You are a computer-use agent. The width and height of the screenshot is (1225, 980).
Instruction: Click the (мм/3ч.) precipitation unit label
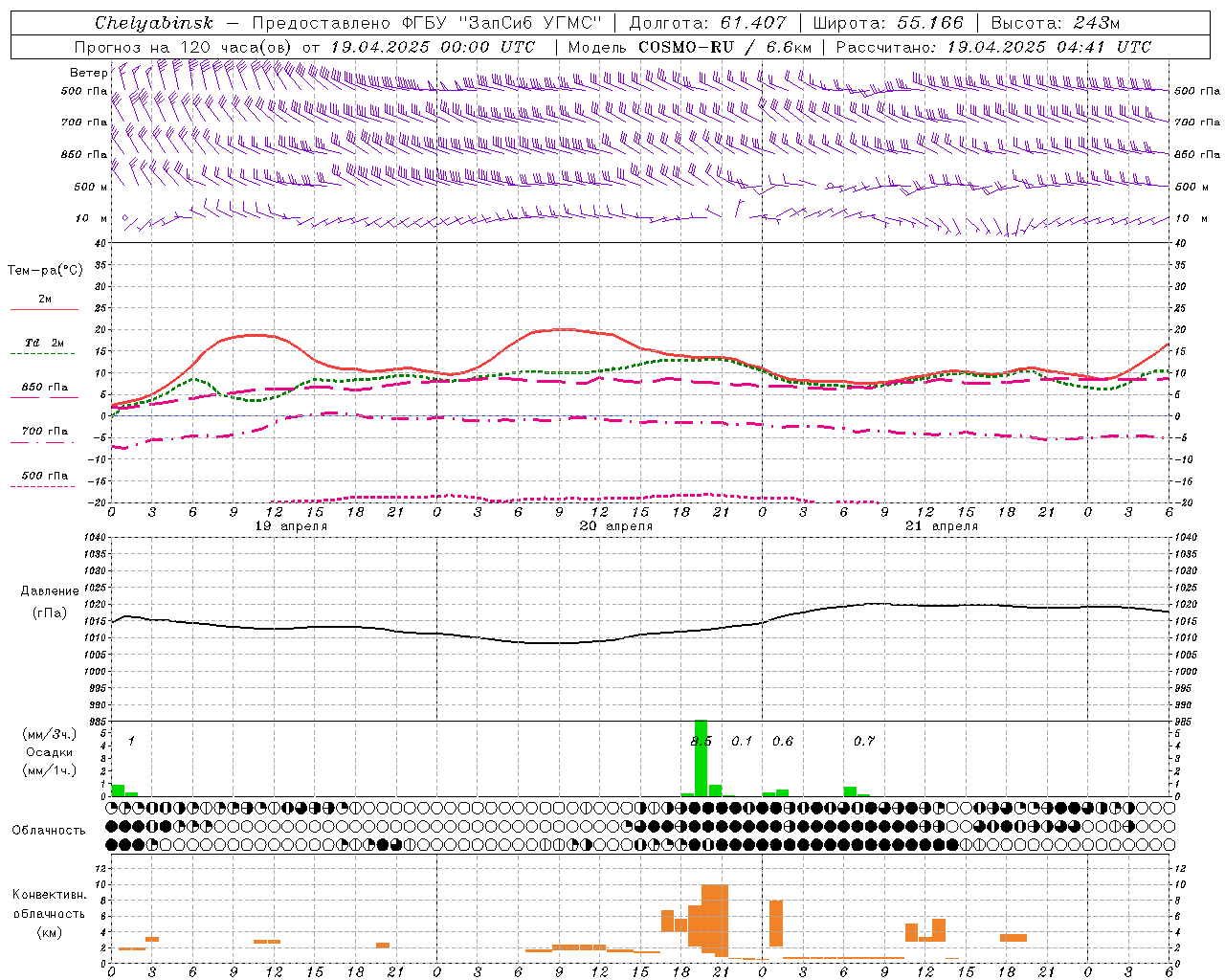click(49, 734)
